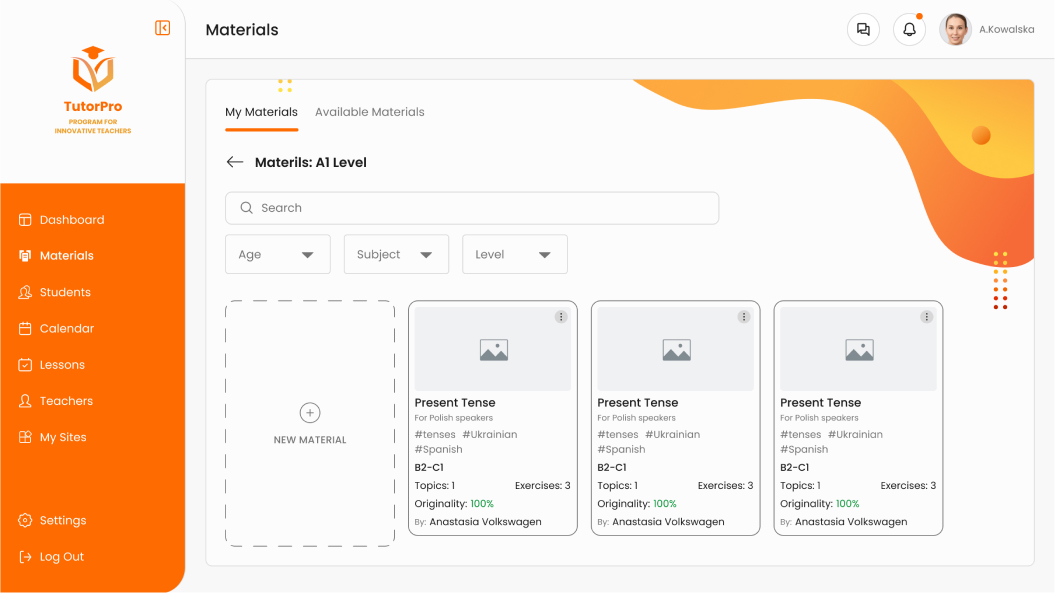The height and width of the screenshot is (593, 1055).
Task: Click the TutorPro logo
Action: pos(93,90)
